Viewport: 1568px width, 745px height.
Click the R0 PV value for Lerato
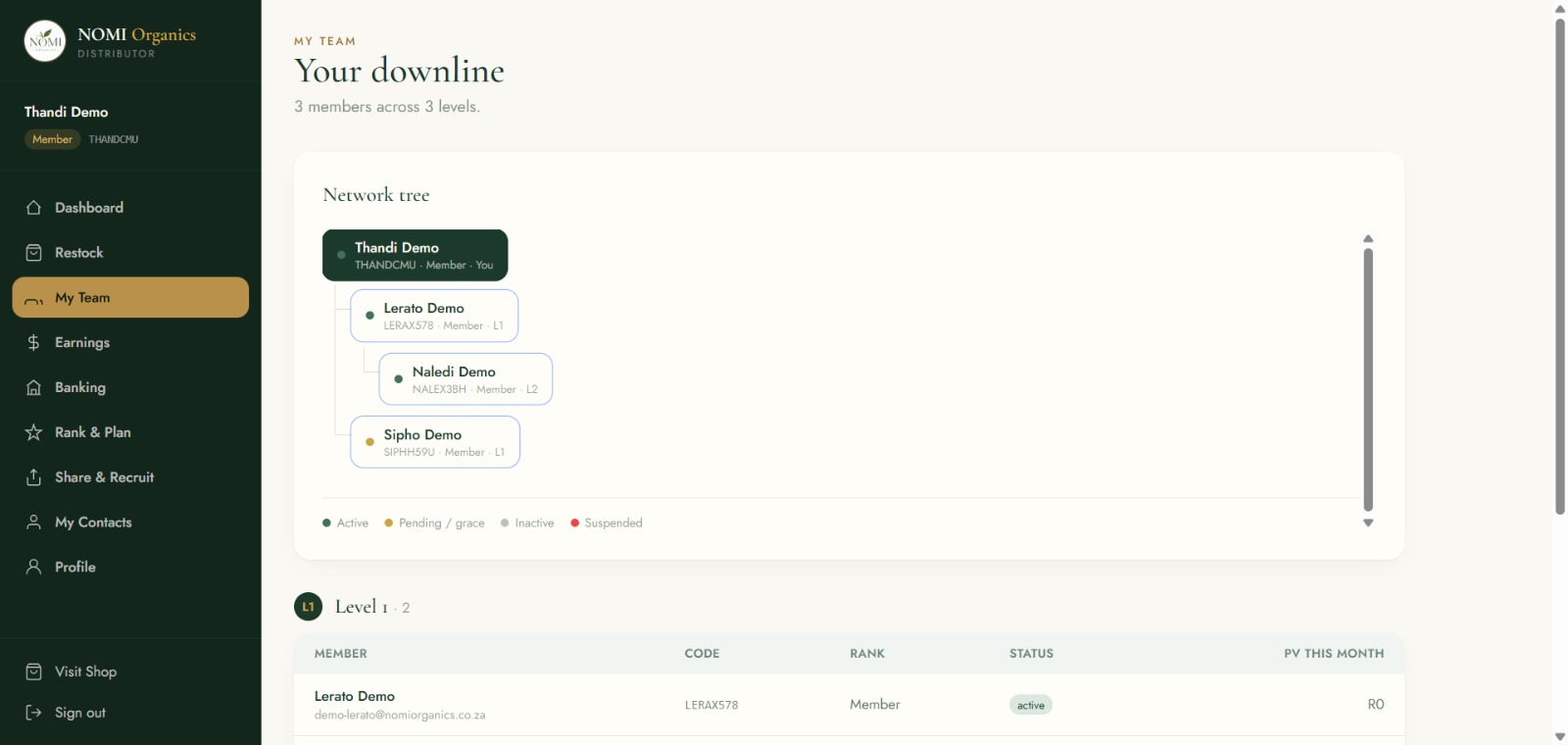tap(1376, 705)
